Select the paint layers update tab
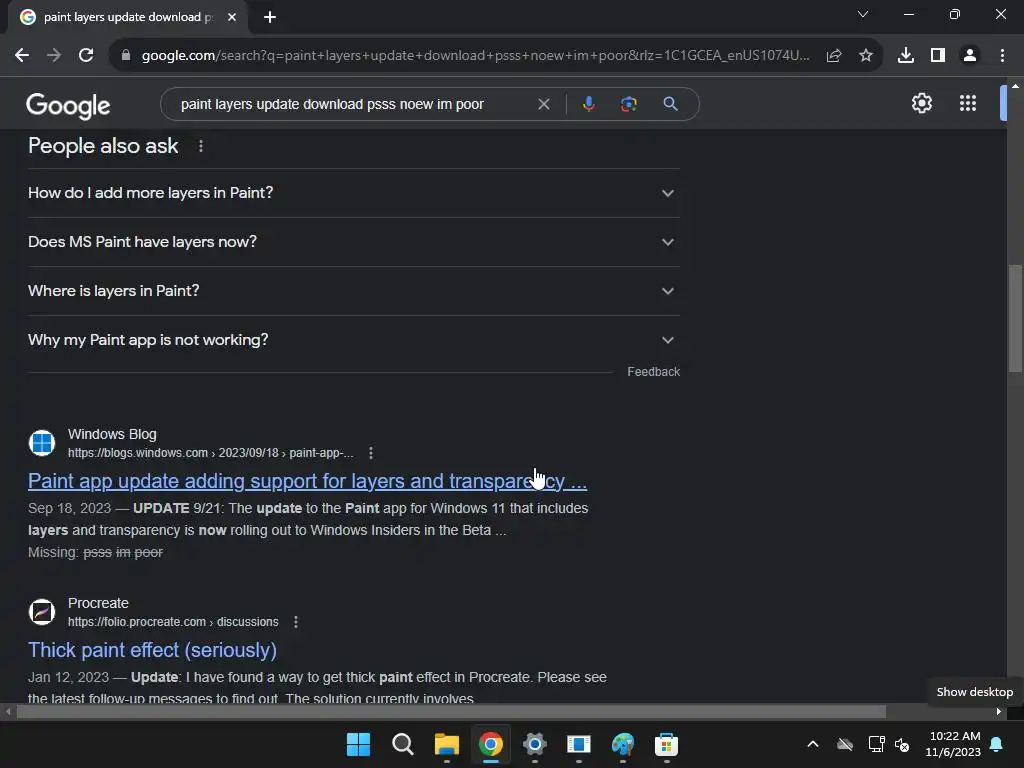This screenshot has height=768, width=1024. [127, 17]
